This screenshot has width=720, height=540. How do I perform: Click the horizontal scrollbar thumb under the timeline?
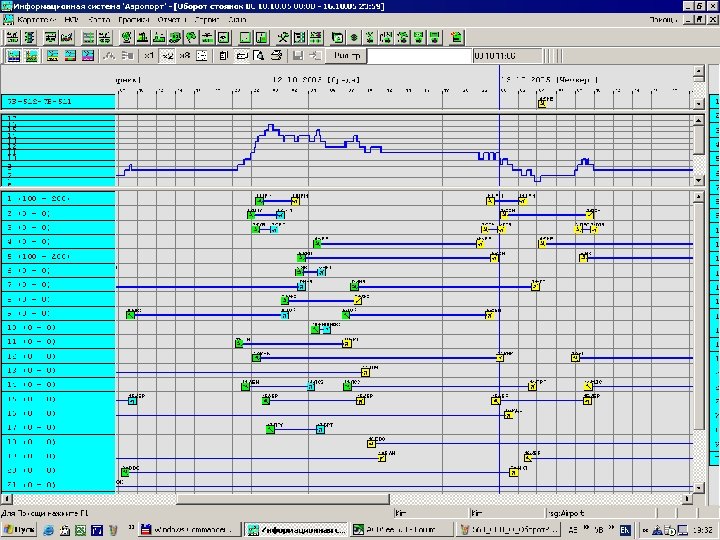283,499
